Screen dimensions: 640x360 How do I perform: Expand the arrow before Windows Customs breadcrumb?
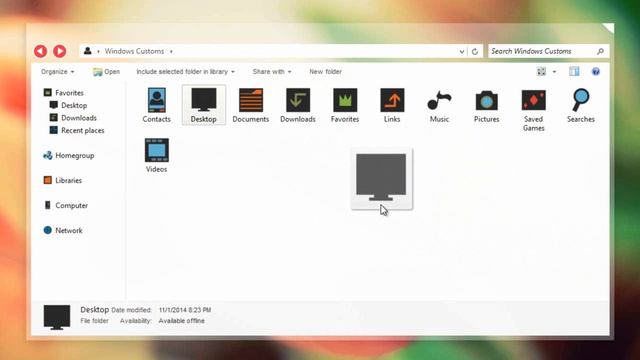pyautogui.click(x=98, y=51)
